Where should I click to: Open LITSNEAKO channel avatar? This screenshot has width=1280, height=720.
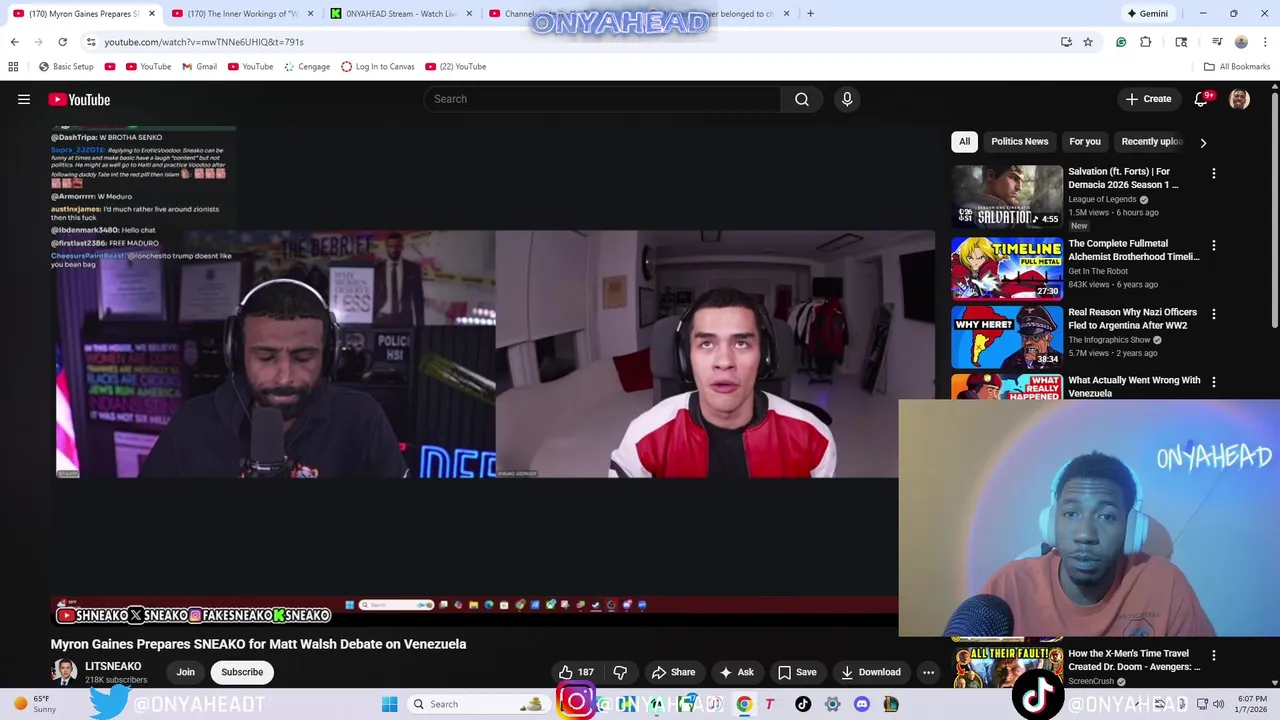64,672
